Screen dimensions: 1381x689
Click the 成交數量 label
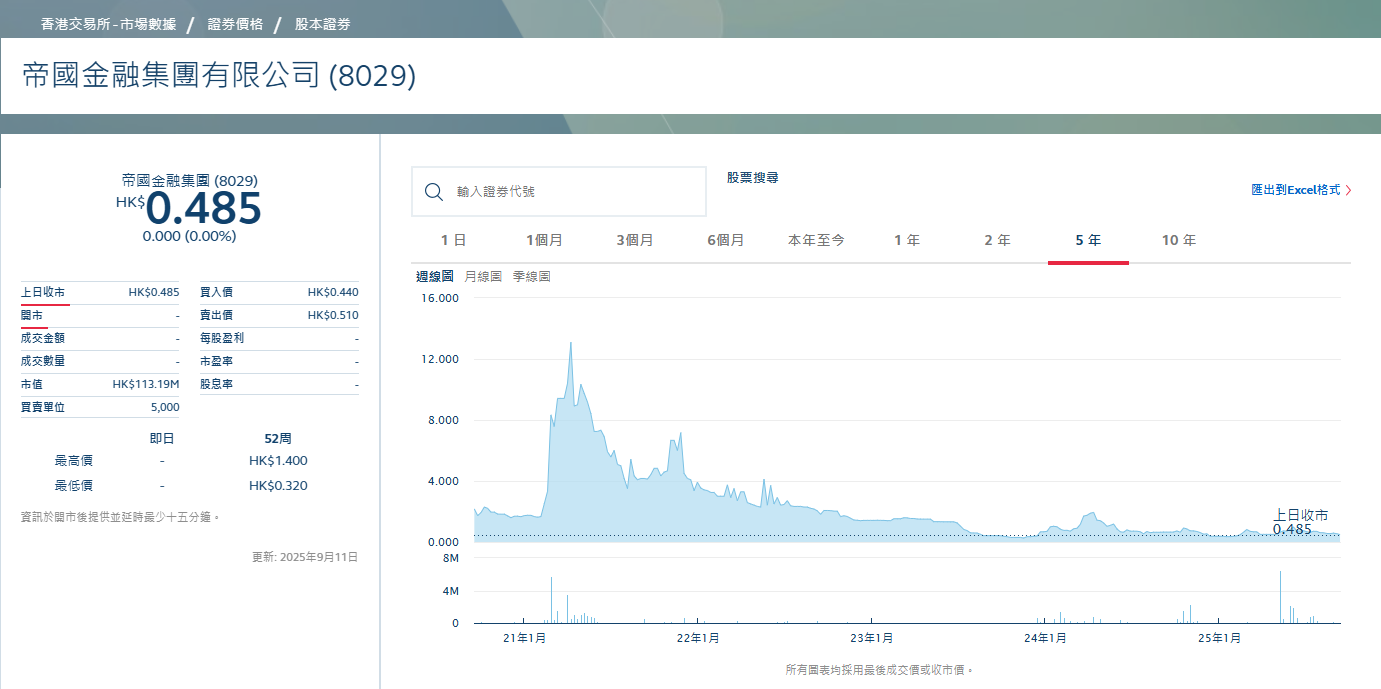(x=42, y=361)
